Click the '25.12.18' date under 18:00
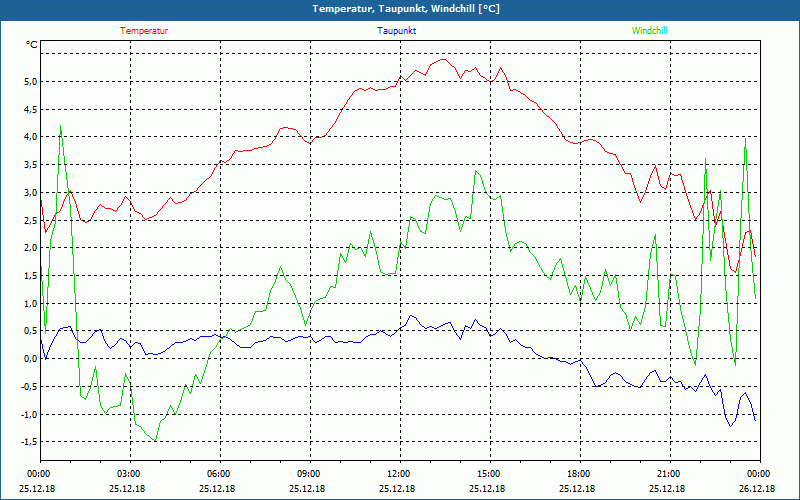The image size is (800, 500). point(577,489)
